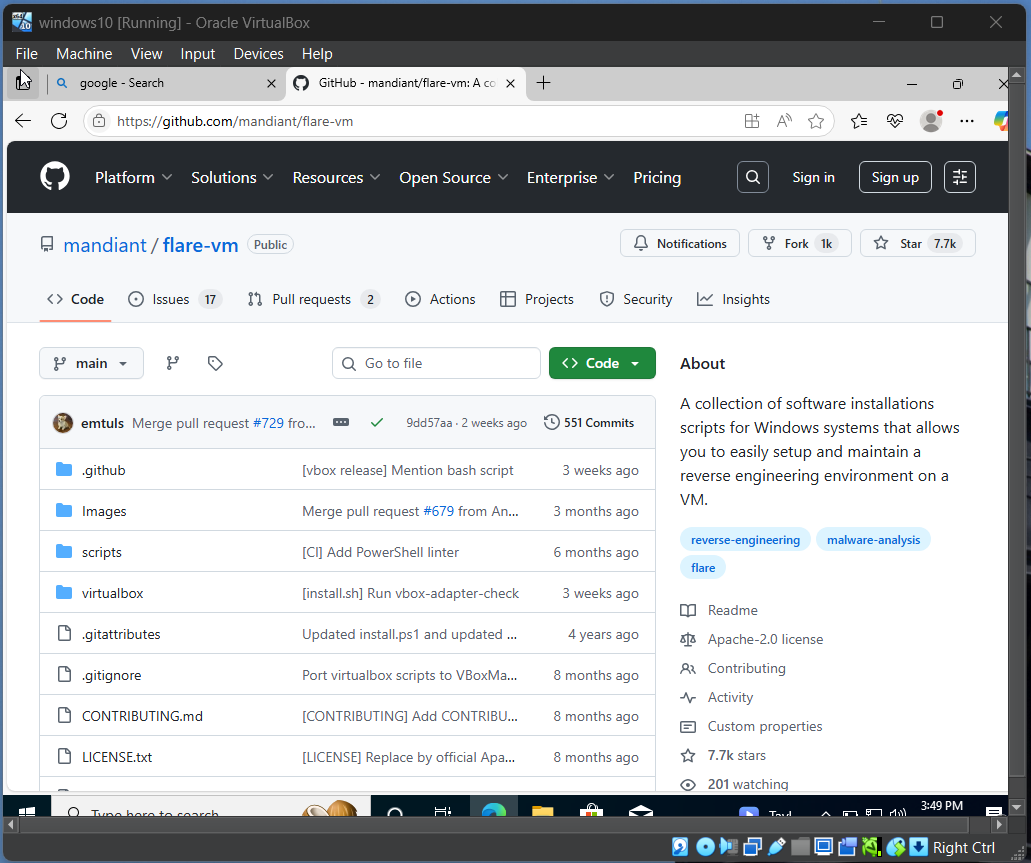
Task: Fork the repository button
Action: pyautogui.click(x=800, y=243)
